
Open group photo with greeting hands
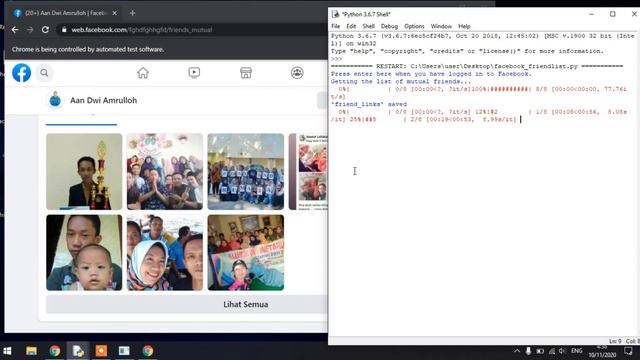tap(165, 171)
